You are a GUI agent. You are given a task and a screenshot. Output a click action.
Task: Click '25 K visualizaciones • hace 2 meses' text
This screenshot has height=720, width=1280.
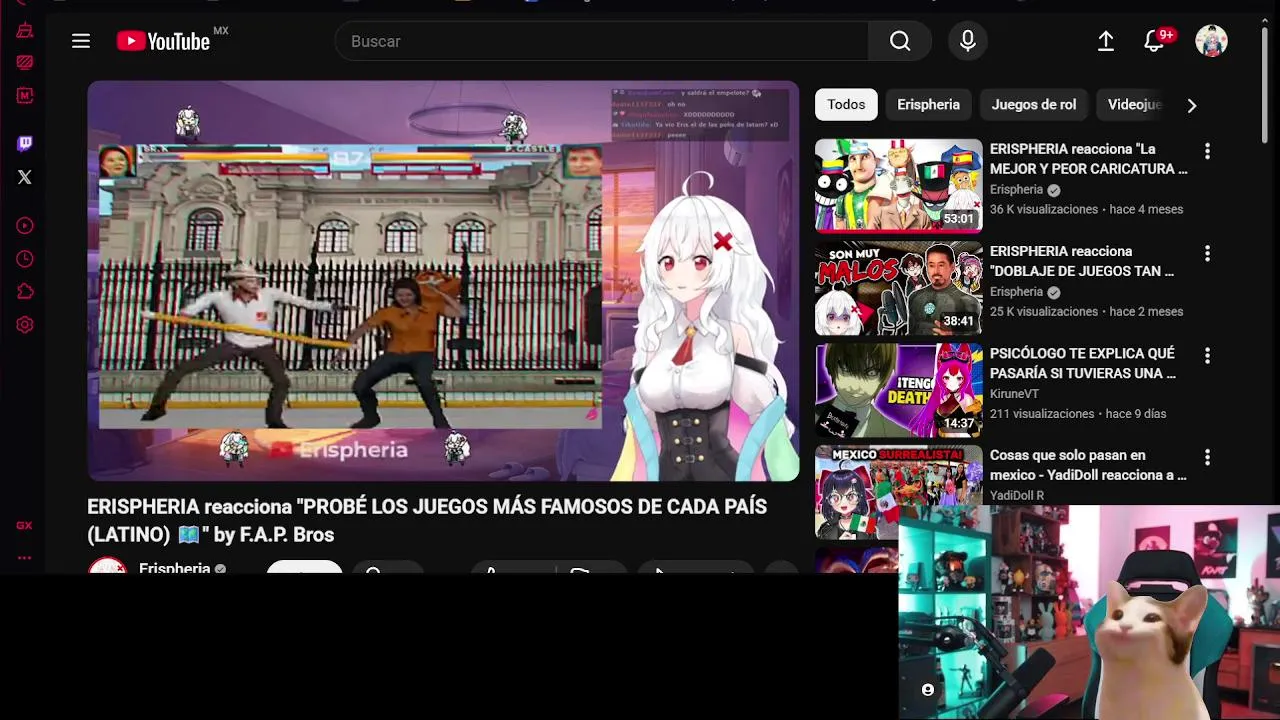coord(1086,311)
